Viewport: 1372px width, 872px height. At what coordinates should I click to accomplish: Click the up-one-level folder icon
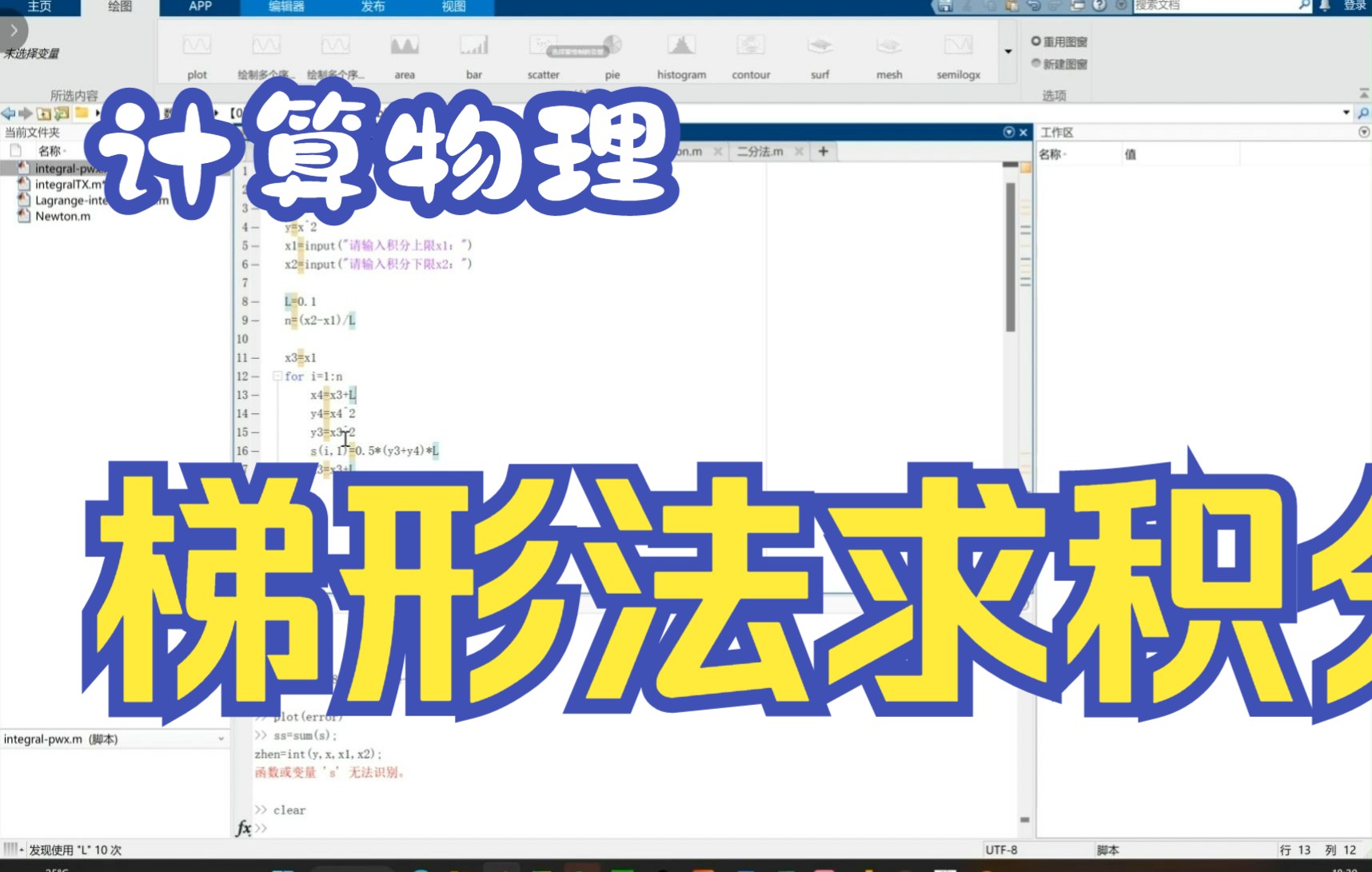[x=44, y=113]
